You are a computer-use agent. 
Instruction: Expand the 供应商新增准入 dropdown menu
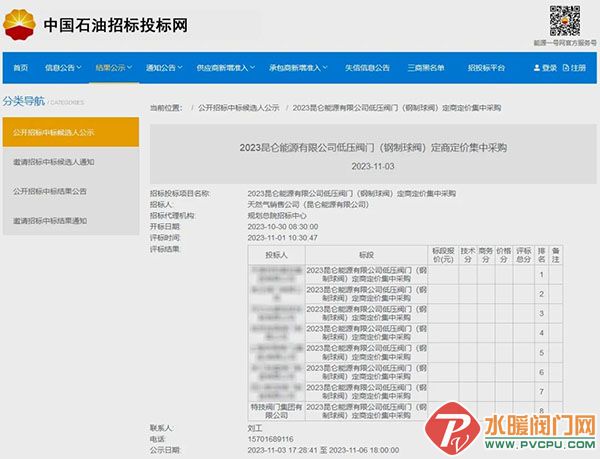[x=226, y=68]
